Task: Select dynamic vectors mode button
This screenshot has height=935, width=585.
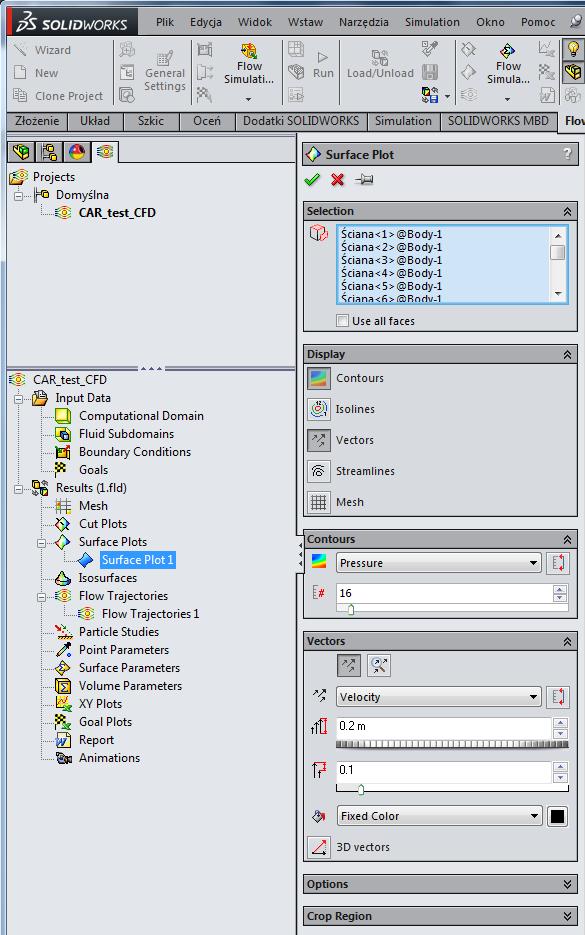Action: tap(379, 665)
